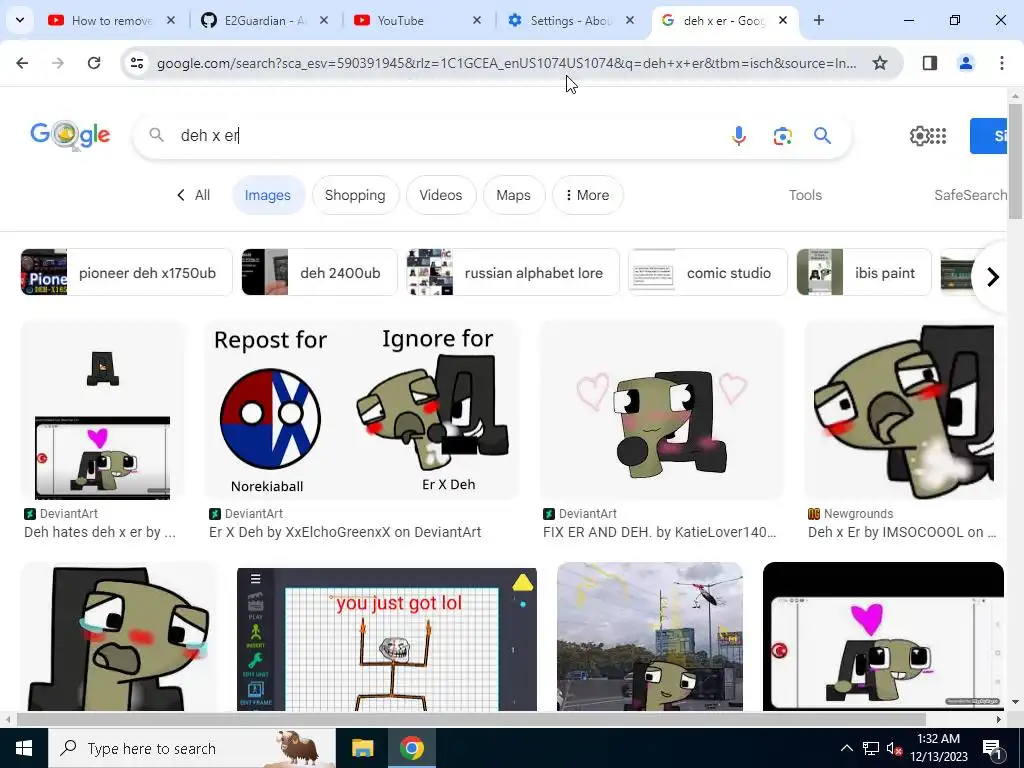Viewport: 1024px width, 768px height.
Task: Open the Google apps grid
Action: pos(938,135)
